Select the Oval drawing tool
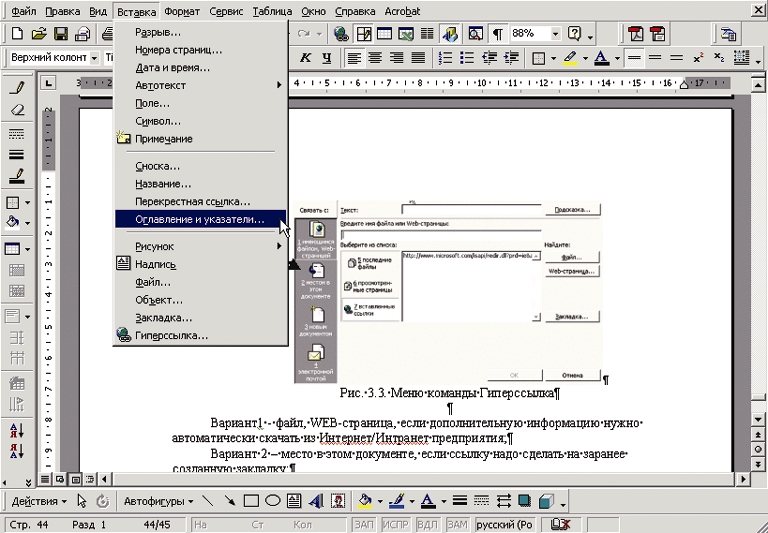The image size is (768, 533). click(x=272, y=501)
